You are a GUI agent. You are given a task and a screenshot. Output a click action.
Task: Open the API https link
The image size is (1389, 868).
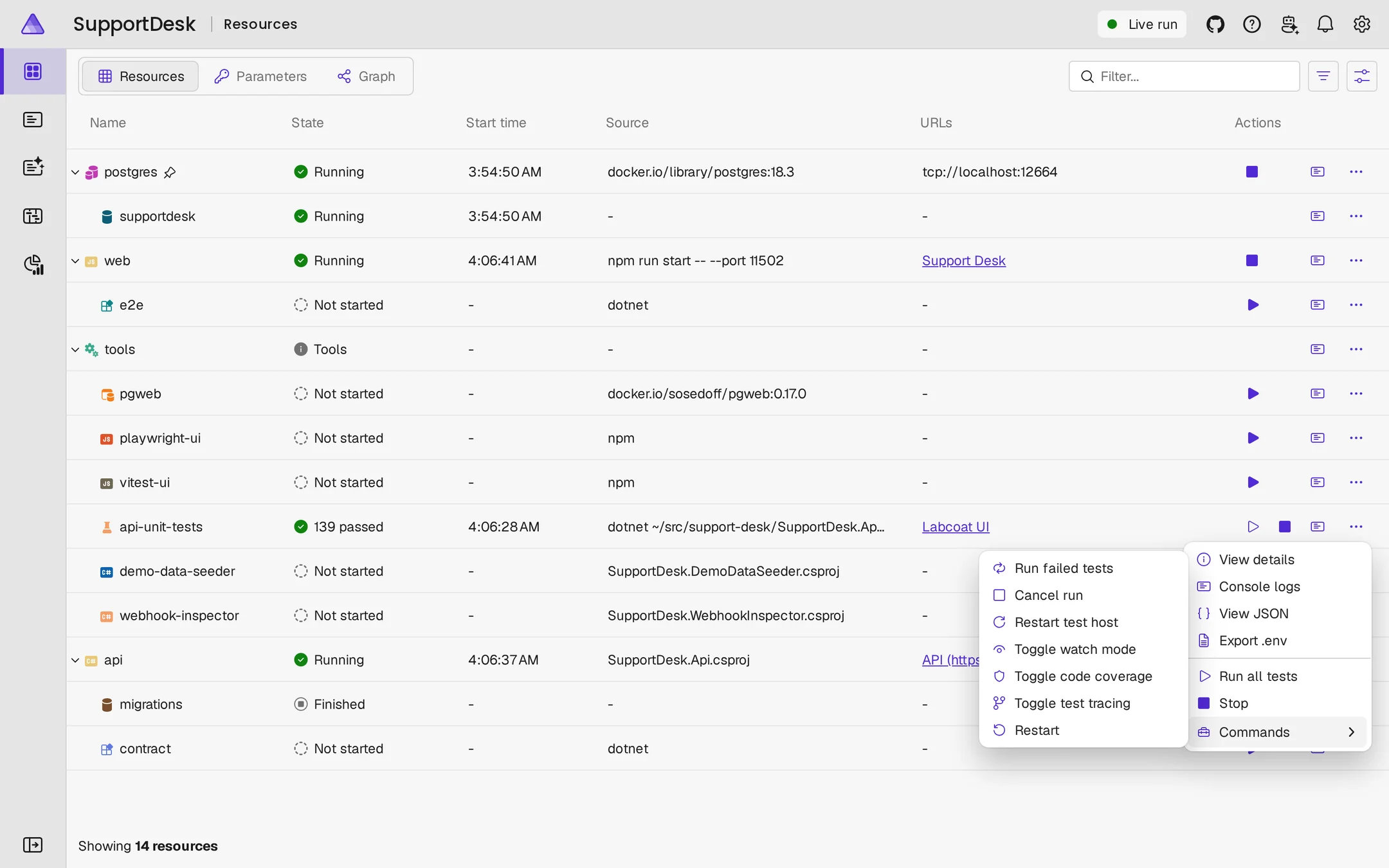pos(950,660)
